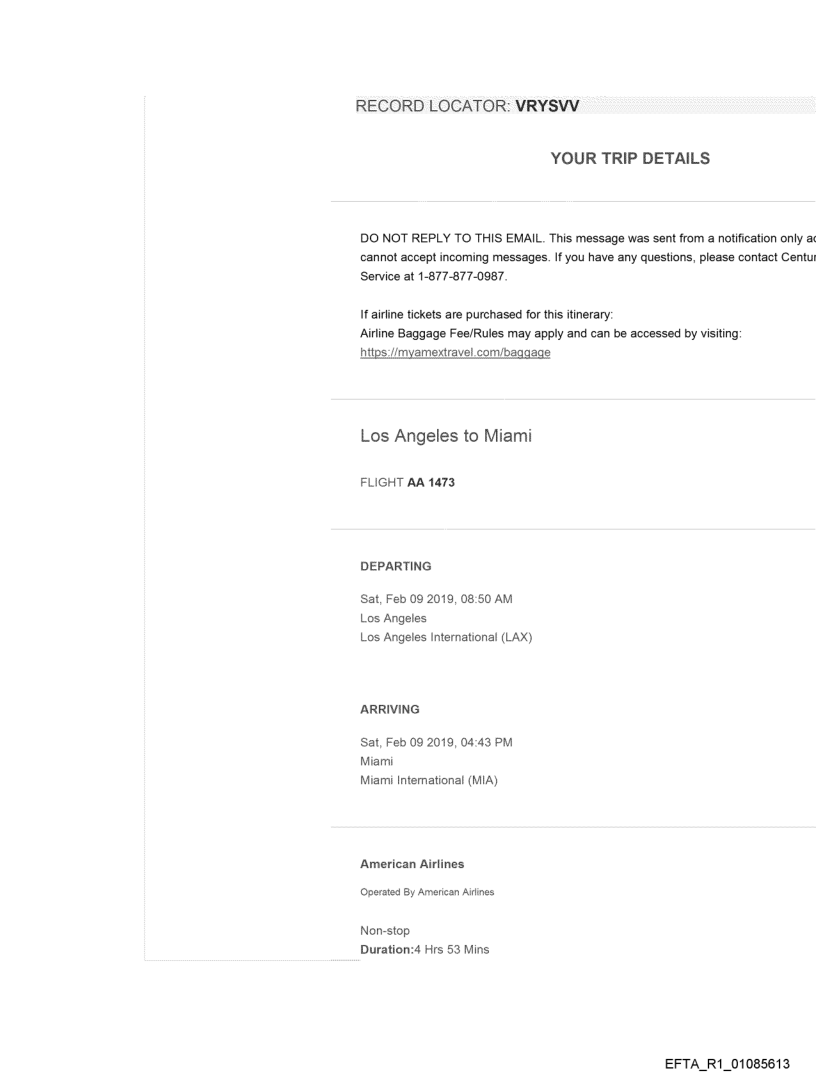Click the DEPARTING section label

coord(396,566)
